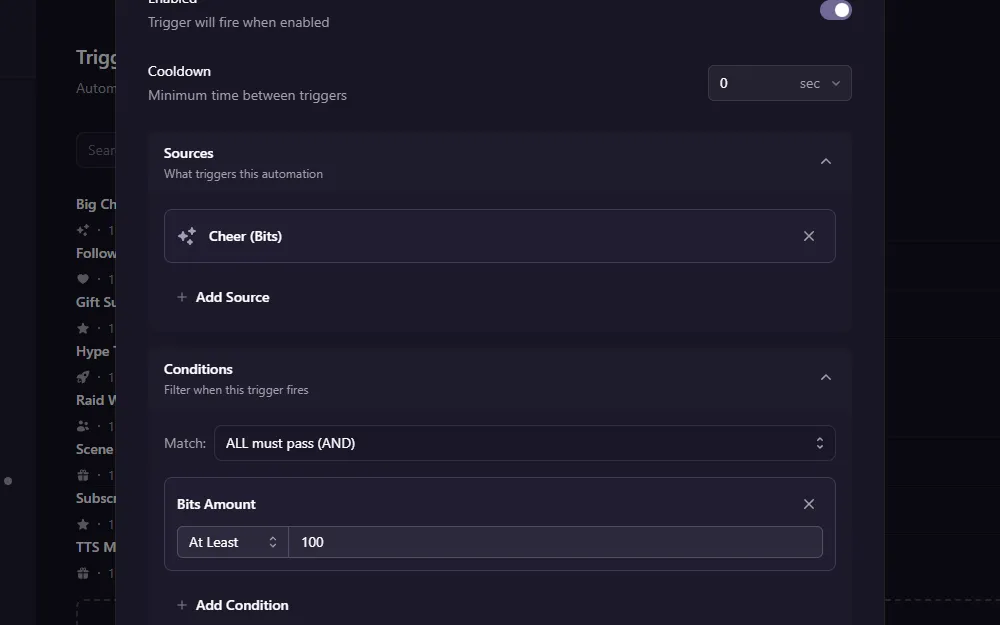Disable the Enabled trigger toggle

pyautogui.click(x=835, y=10)
